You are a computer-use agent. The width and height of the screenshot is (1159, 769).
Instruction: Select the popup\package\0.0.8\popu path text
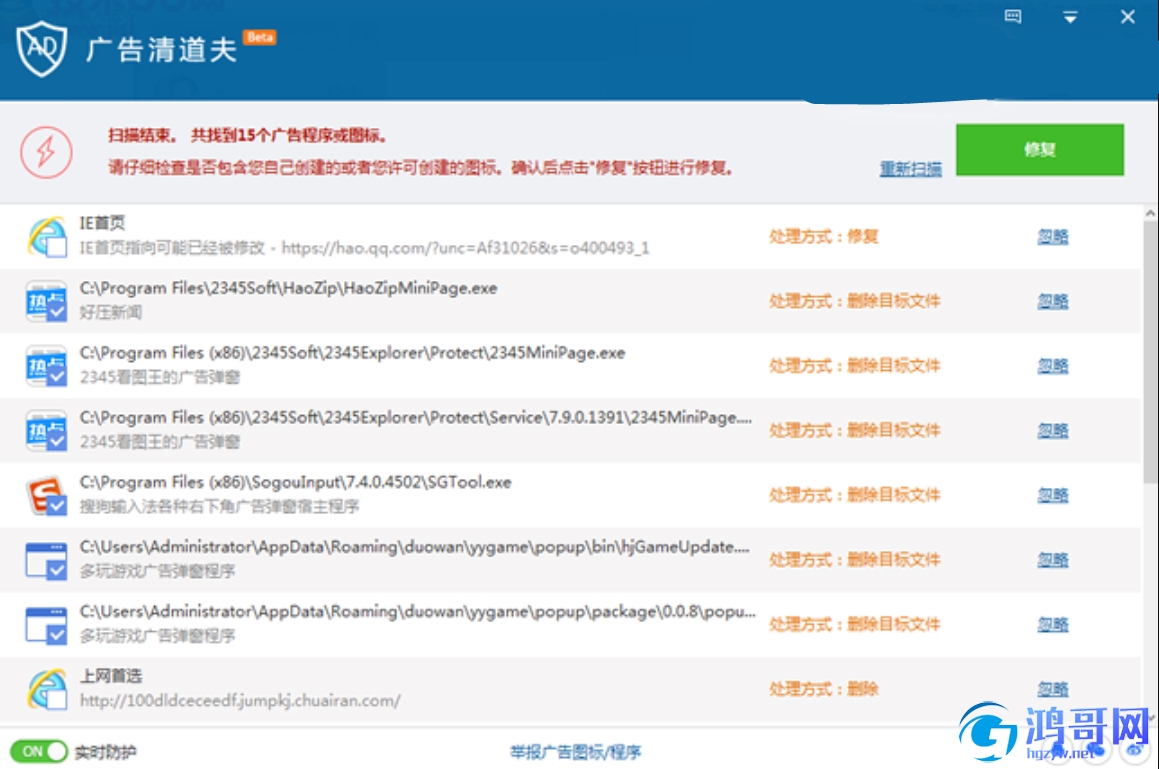coord(418,612)
